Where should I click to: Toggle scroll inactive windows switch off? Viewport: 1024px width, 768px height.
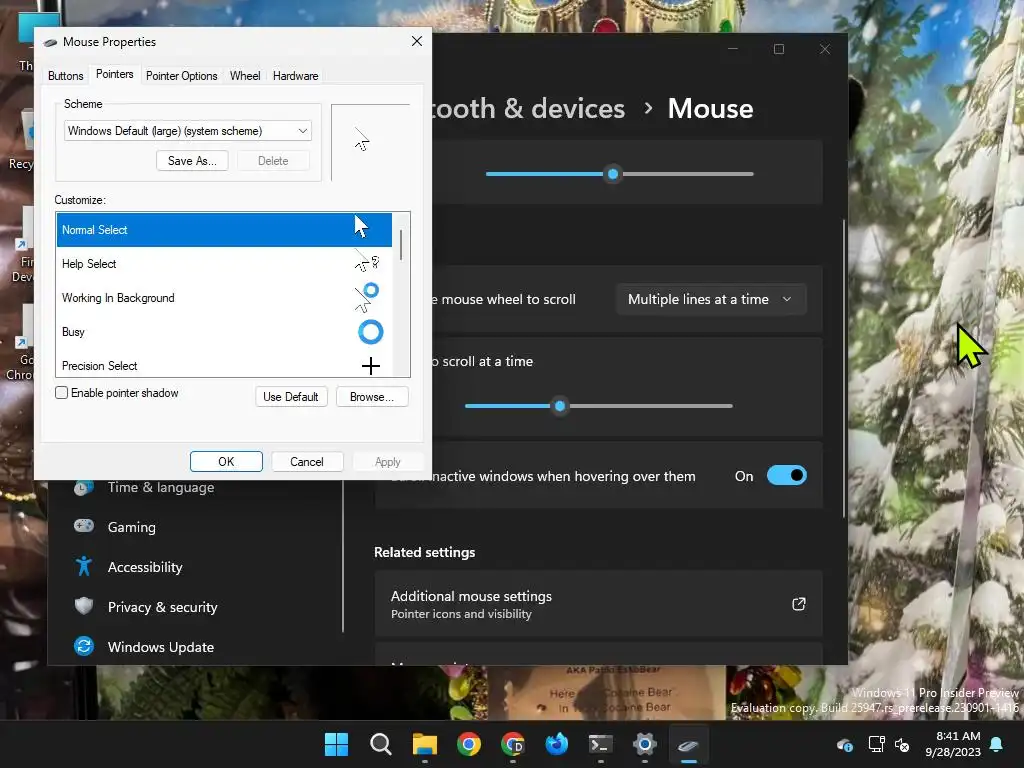[x=786, y=475]
